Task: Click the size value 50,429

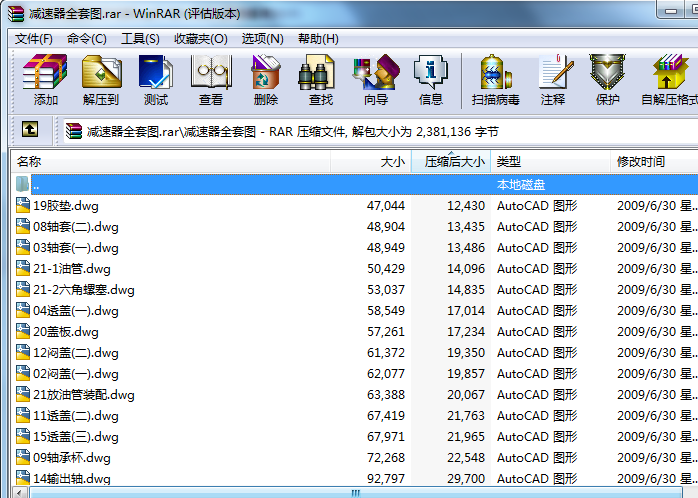Action: tap(386, 268)
